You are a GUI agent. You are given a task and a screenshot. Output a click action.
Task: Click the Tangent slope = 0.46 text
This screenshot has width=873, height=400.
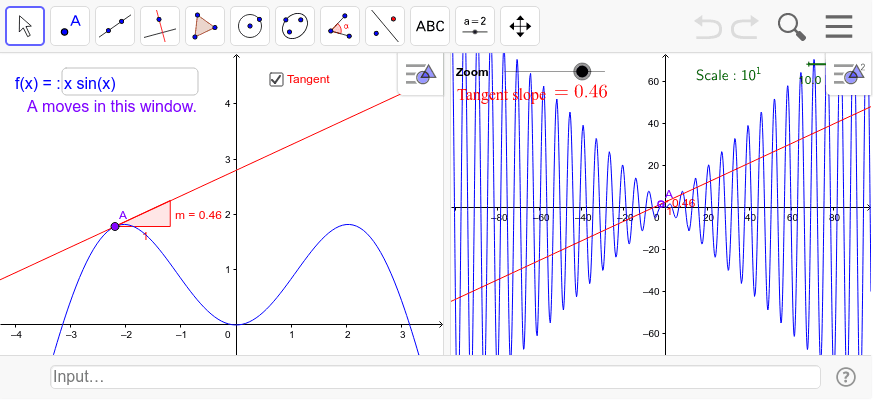(532, 93)
